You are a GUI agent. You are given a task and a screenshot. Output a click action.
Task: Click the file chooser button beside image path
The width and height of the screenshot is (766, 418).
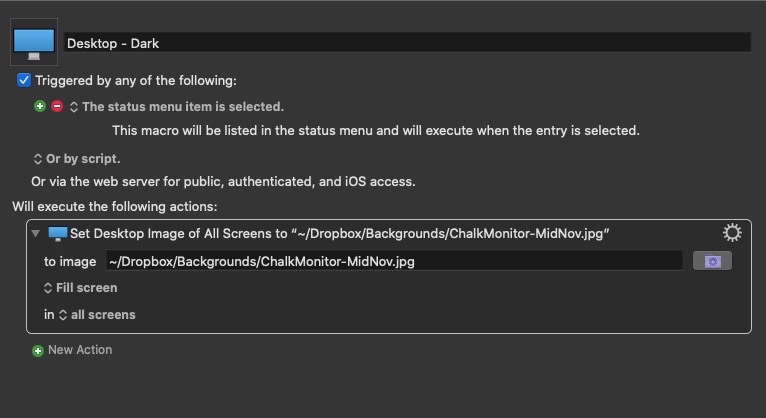(x=712, y=261)
